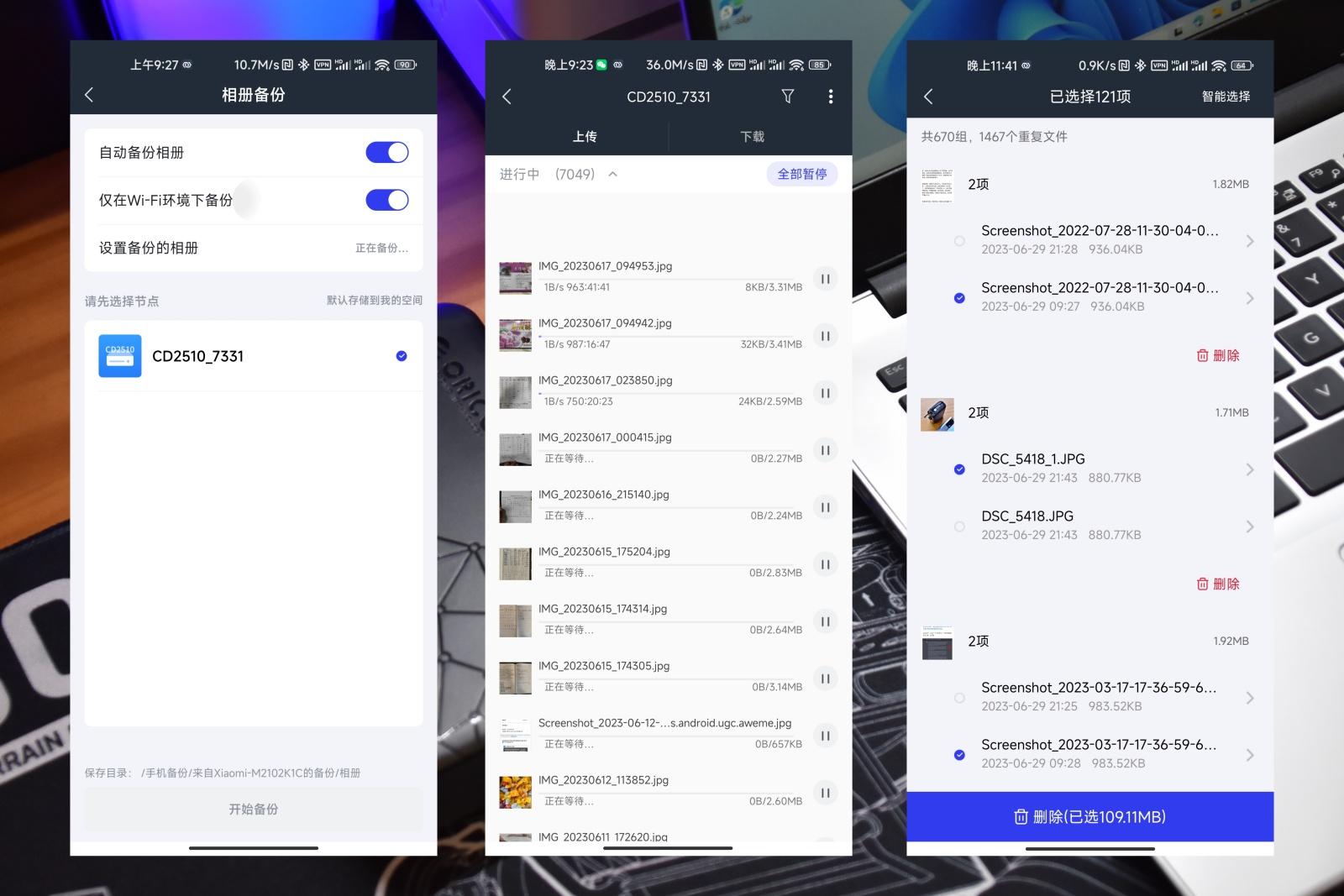
Task: Collapse the 进行中 (7049) list
Action: [613, 174]
